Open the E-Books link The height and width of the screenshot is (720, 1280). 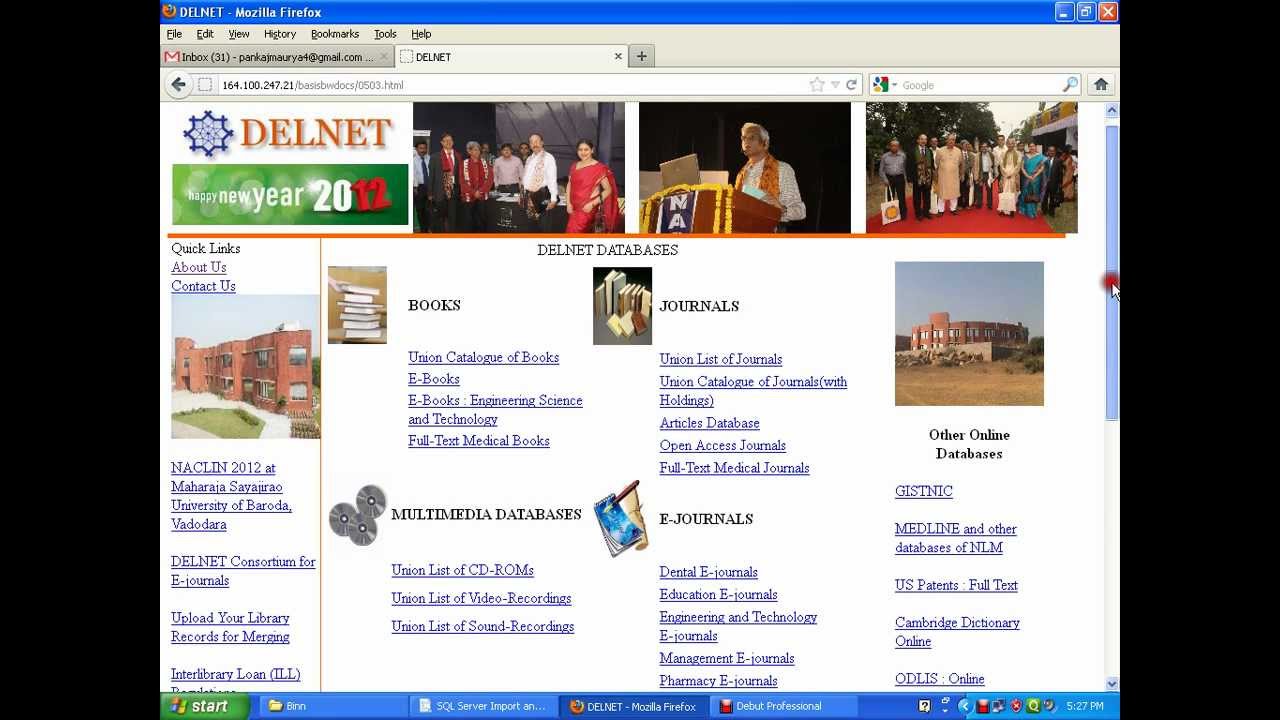point(434,379)
